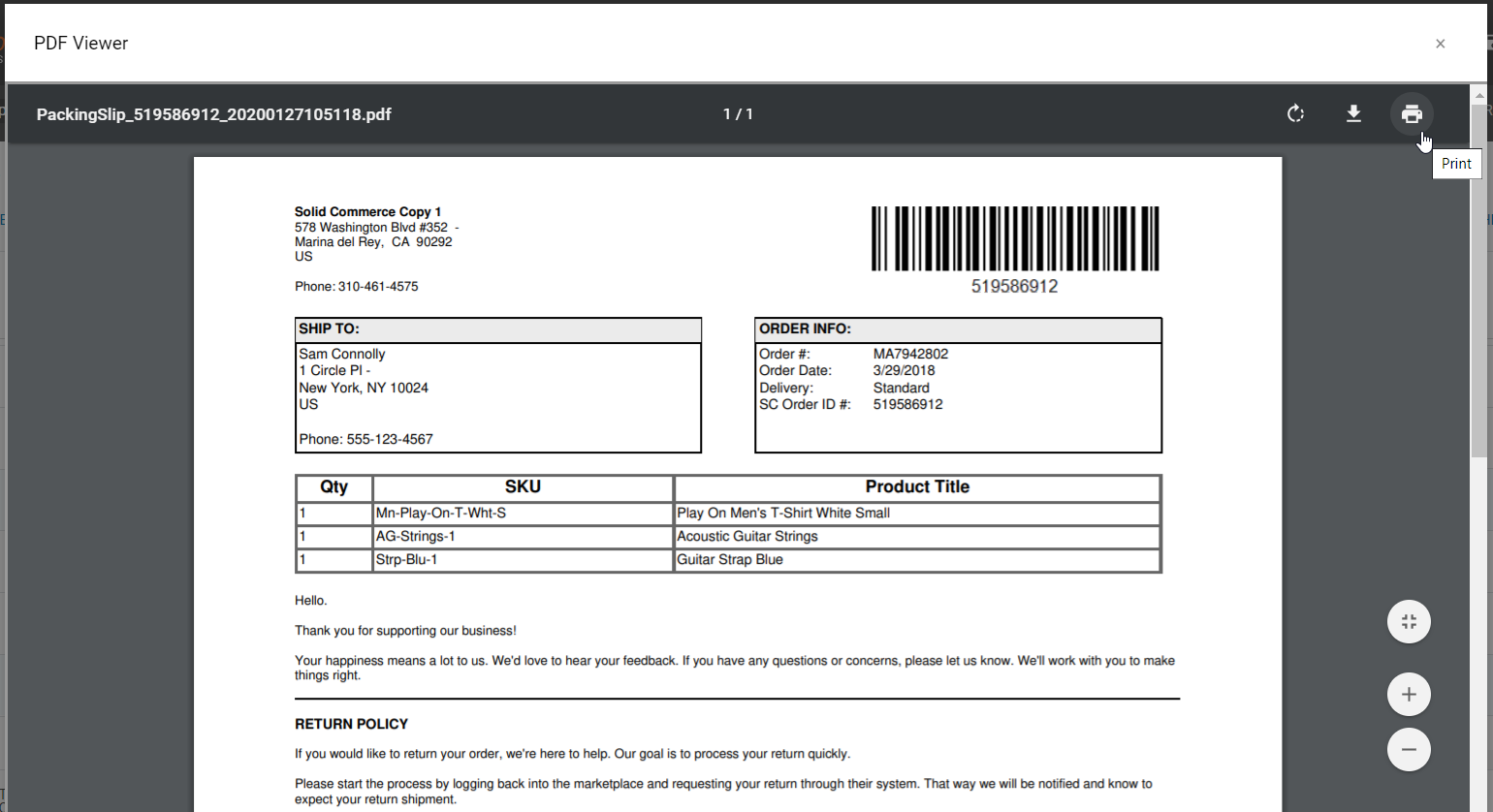1493x812 pixels.
Task: Click the barcode image for order 519586912
Action: [x=1014, y=238]
